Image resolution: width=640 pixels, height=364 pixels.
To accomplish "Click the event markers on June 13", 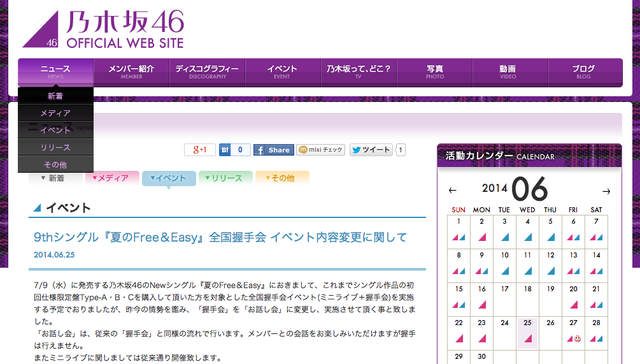I will pyautogui.click(x=573, y=271).
